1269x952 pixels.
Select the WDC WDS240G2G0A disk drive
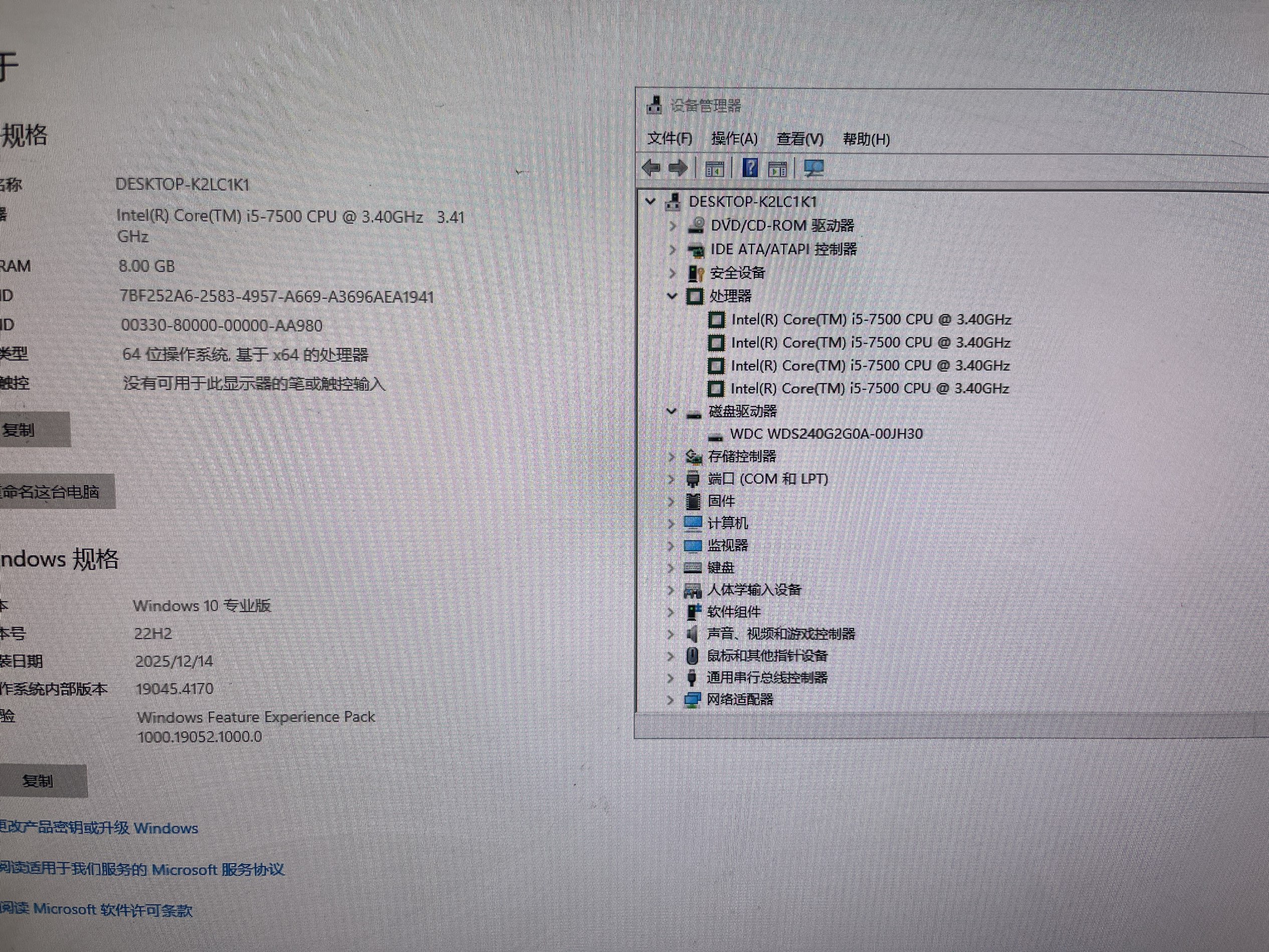[x=825, y=434]
